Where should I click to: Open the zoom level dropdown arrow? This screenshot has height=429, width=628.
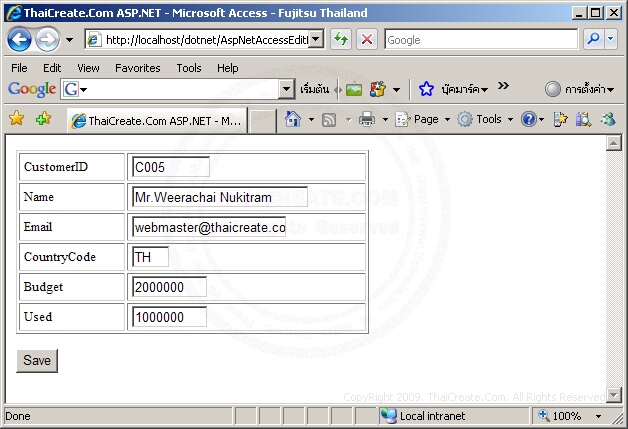[x=598, y=416]
